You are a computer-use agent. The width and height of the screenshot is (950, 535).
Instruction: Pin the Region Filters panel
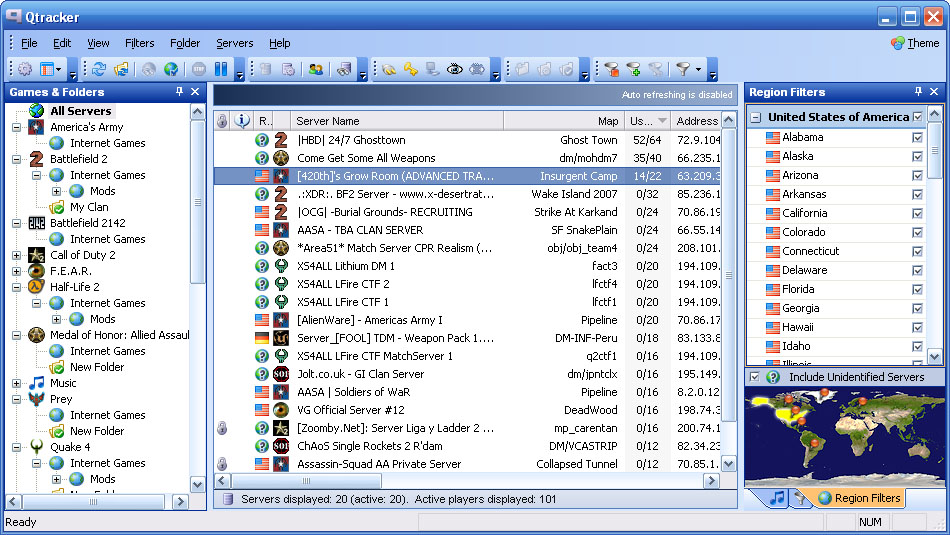click(918, 91)
